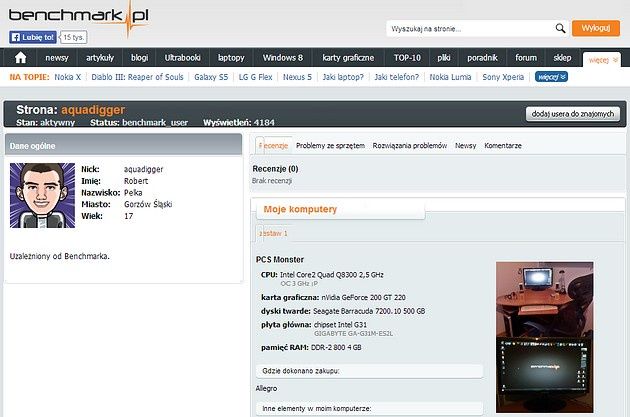Image resolution: width=630 pixels, height=417 pixels.
Task: Click 'GIGABYTE GA-G31M-ES2L' motherboard text
Action: (354, 333)
